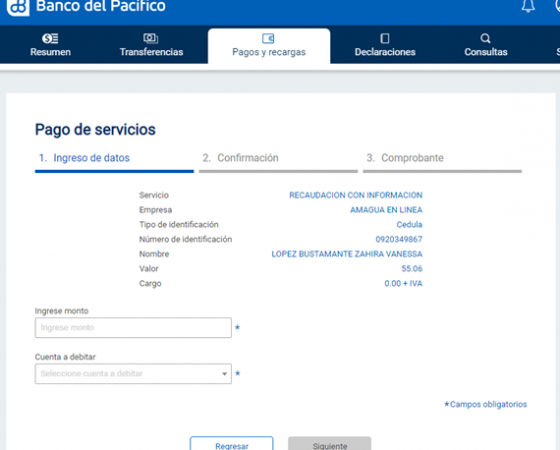Viewport: 560px width, 450px height.
Task: Click the Ingrese monto field label
Action: coord(61,311)
